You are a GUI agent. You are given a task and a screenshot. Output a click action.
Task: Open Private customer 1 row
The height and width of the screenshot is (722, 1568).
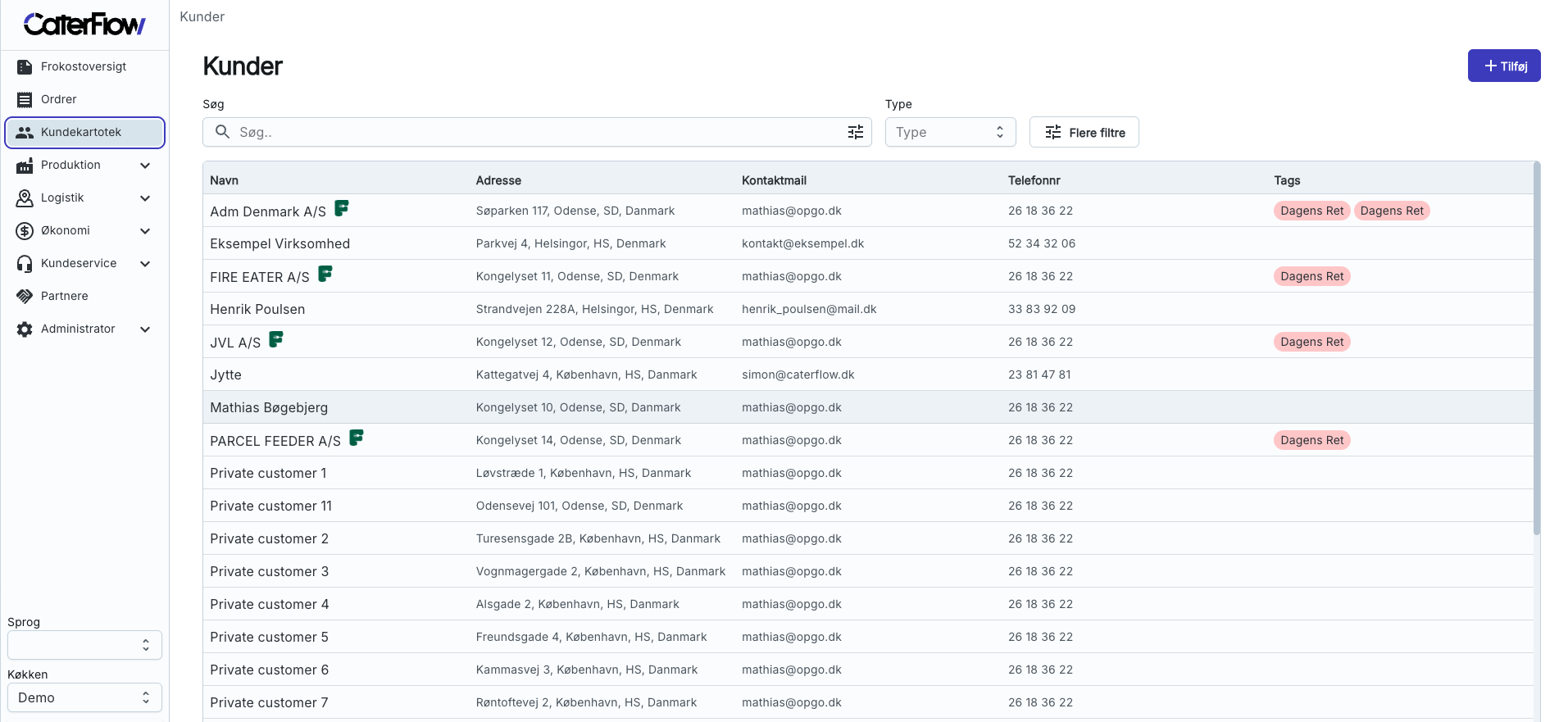point(868,473)
